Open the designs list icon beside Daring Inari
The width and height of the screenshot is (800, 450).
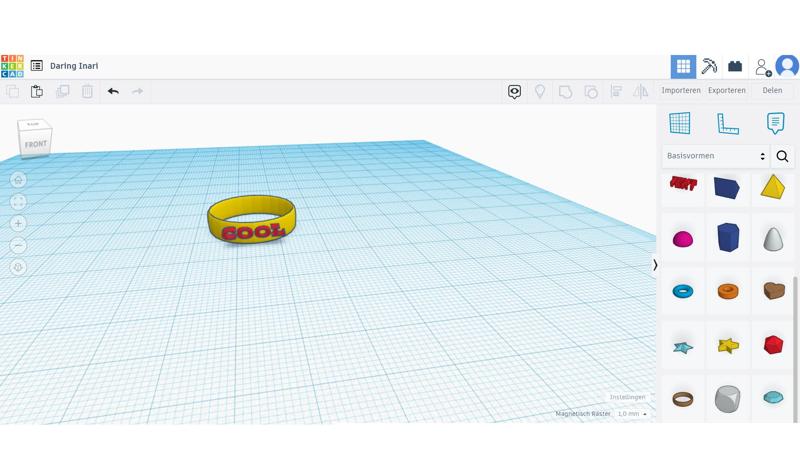click(37, 66)
